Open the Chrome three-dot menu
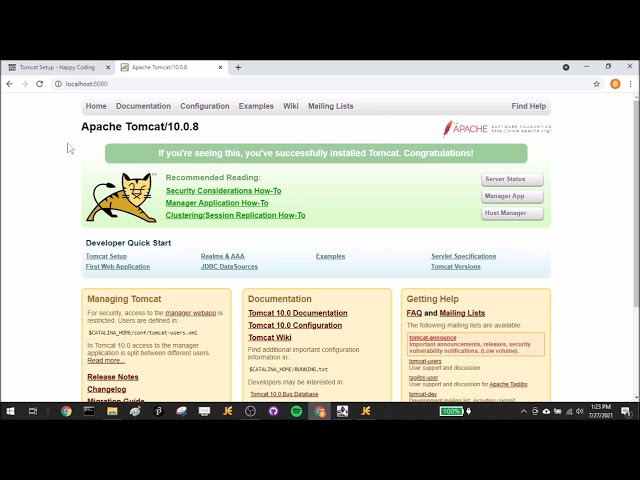Viewport: 640px width, 480px height. tap(631, 84)
